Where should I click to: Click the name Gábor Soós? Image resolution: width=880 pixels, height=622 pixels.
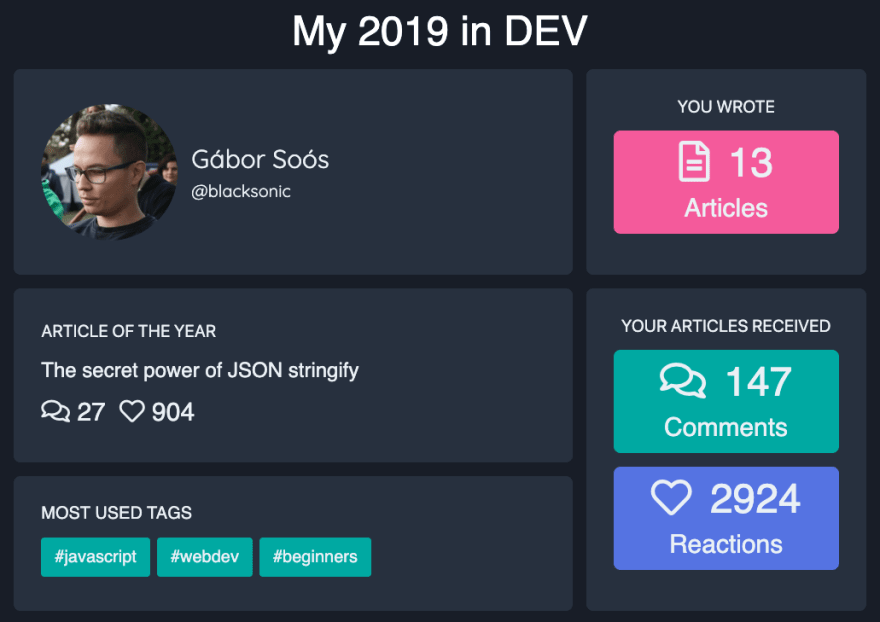(260, 159)
